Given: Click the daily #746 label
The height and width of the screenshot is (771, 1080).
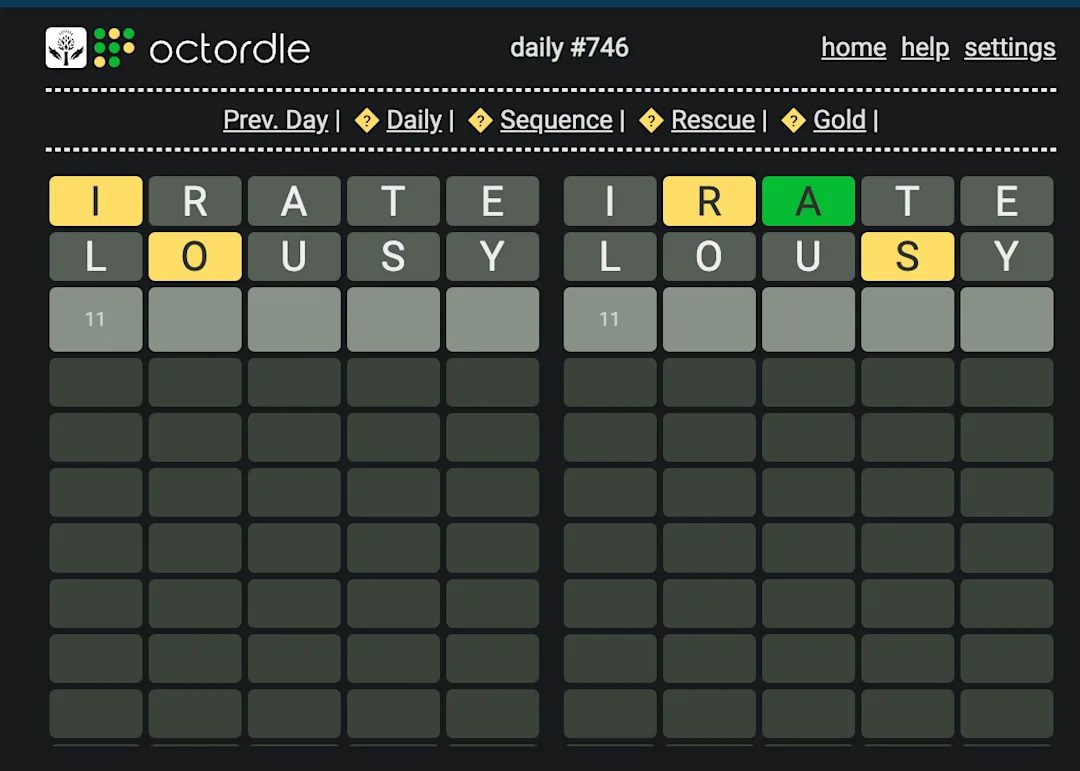Looking at the screenshot, I should (x=569, y=48).
